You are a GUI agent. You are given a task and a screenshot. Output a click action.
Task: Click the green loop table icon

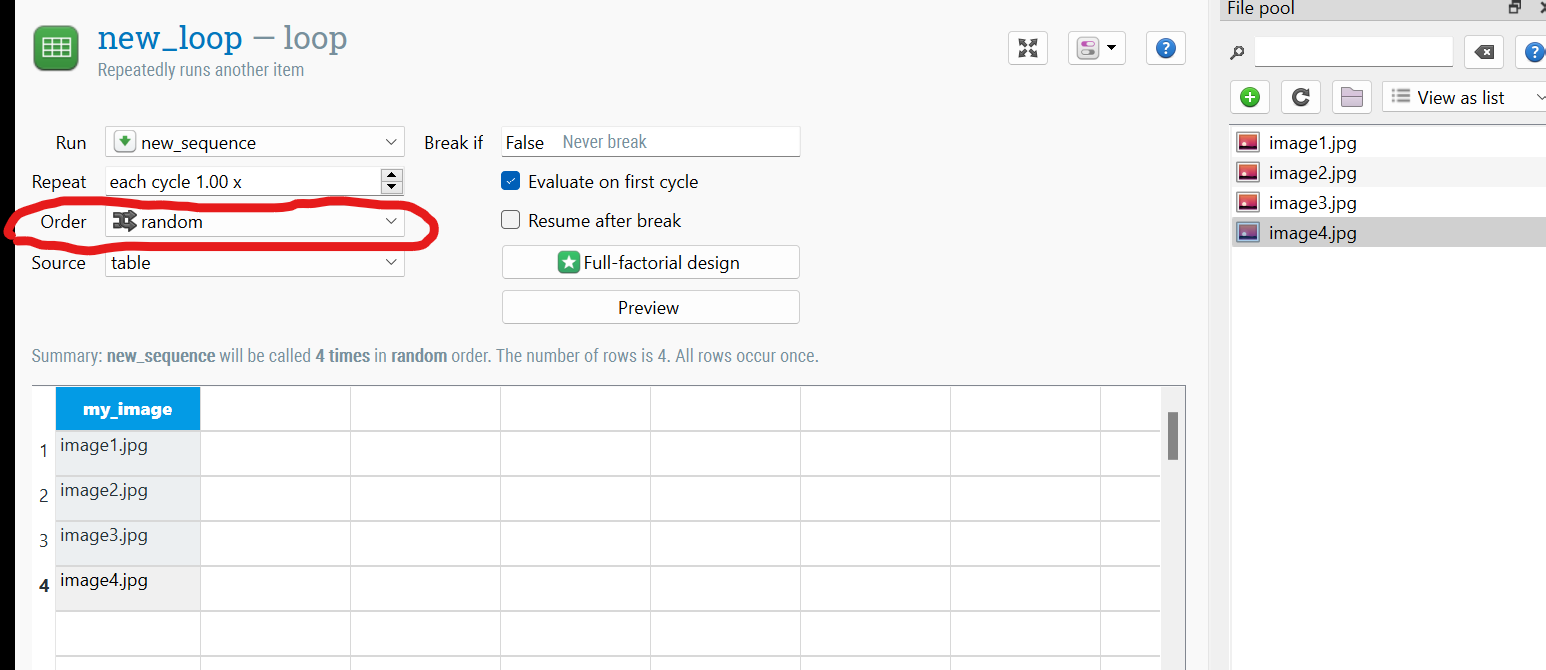click(57, 48)
